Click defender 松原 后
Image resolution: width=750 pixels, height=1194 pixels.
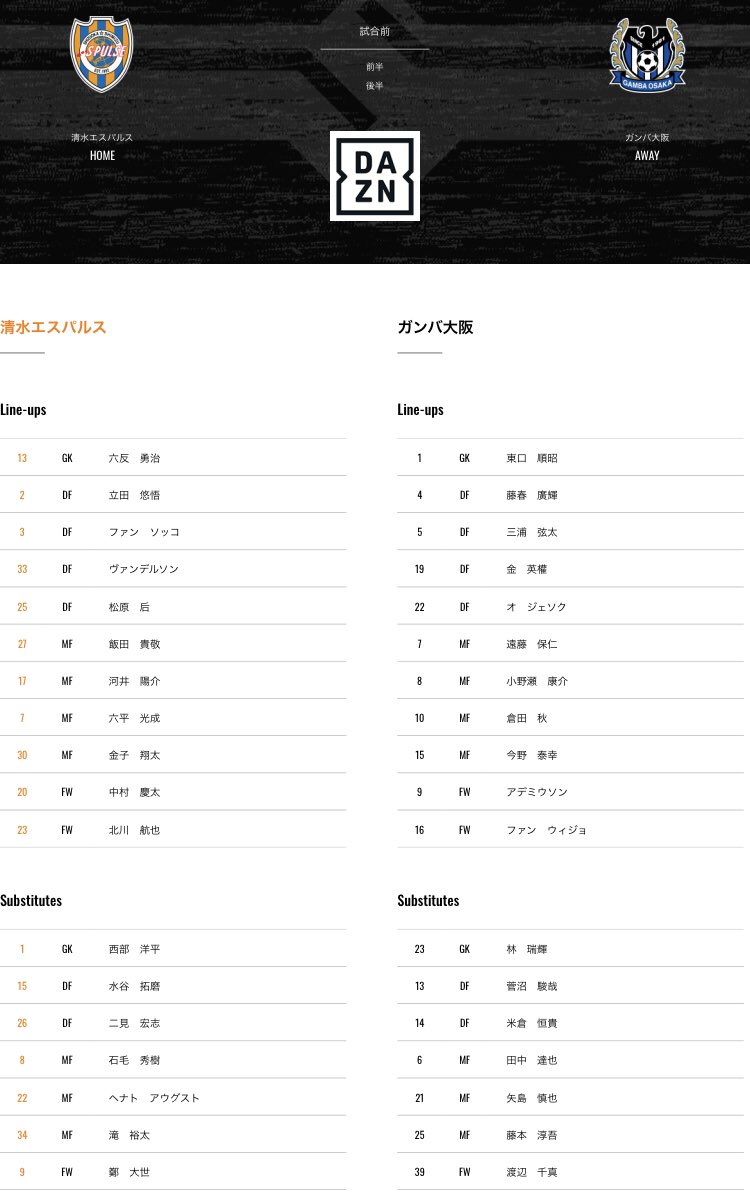click(x=129, y=607)
